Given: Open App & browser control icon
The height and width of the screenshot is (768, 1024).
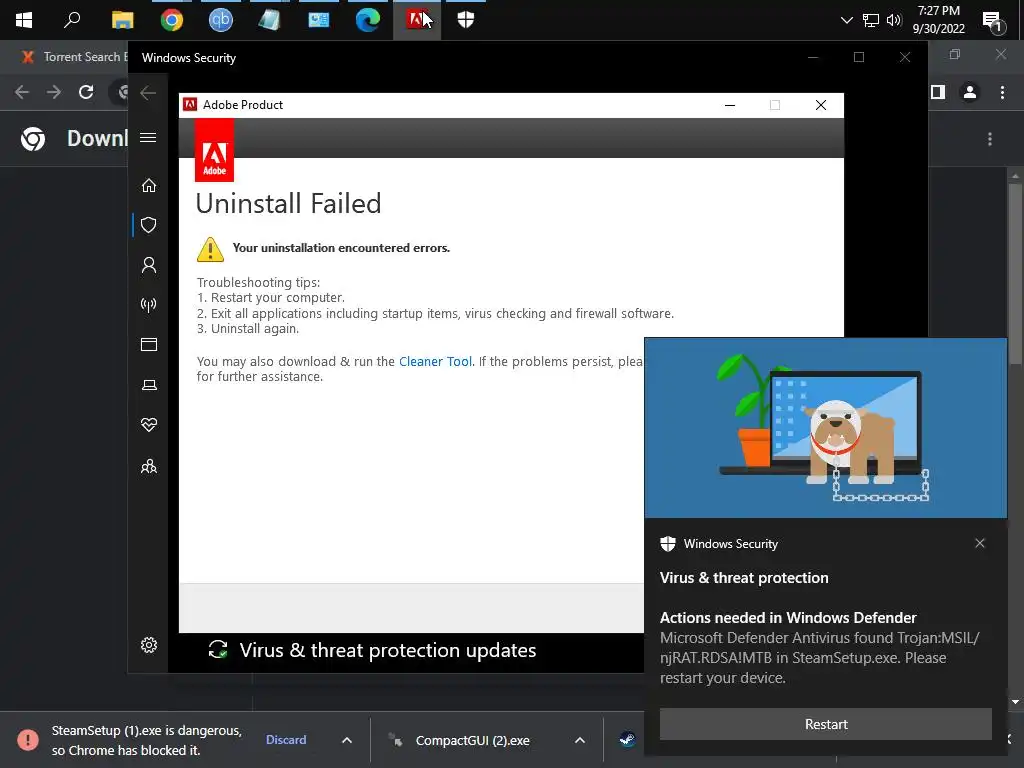Looking at the screenshot, I should pyautogui.click(x=149, y=344).
